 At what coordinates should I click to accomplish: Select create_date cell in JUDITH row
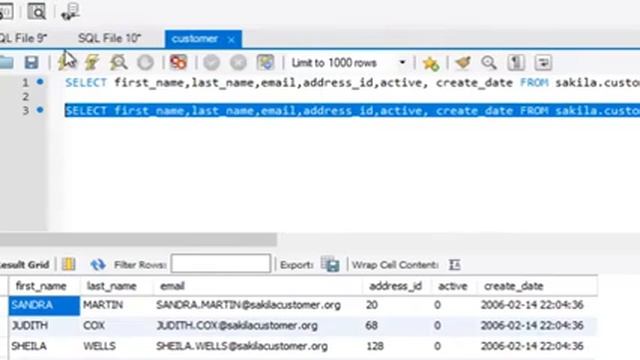tap(537, 326)
